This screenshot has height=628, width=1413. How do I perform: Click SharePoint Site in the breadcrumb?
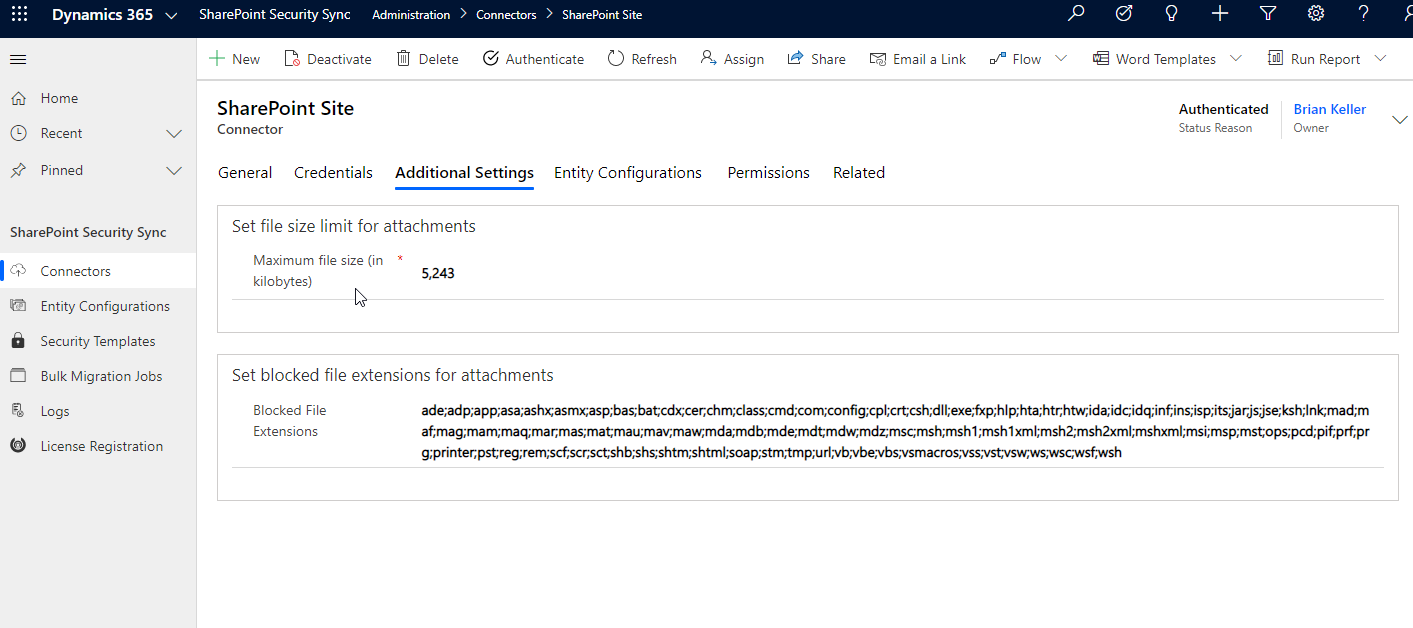click(602, 15)
